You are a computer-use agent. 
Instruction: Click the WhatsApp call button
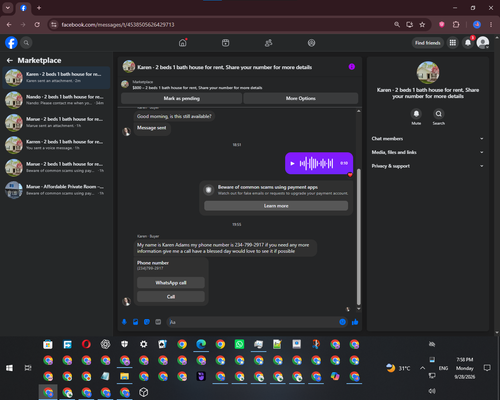tap(171, 283)
